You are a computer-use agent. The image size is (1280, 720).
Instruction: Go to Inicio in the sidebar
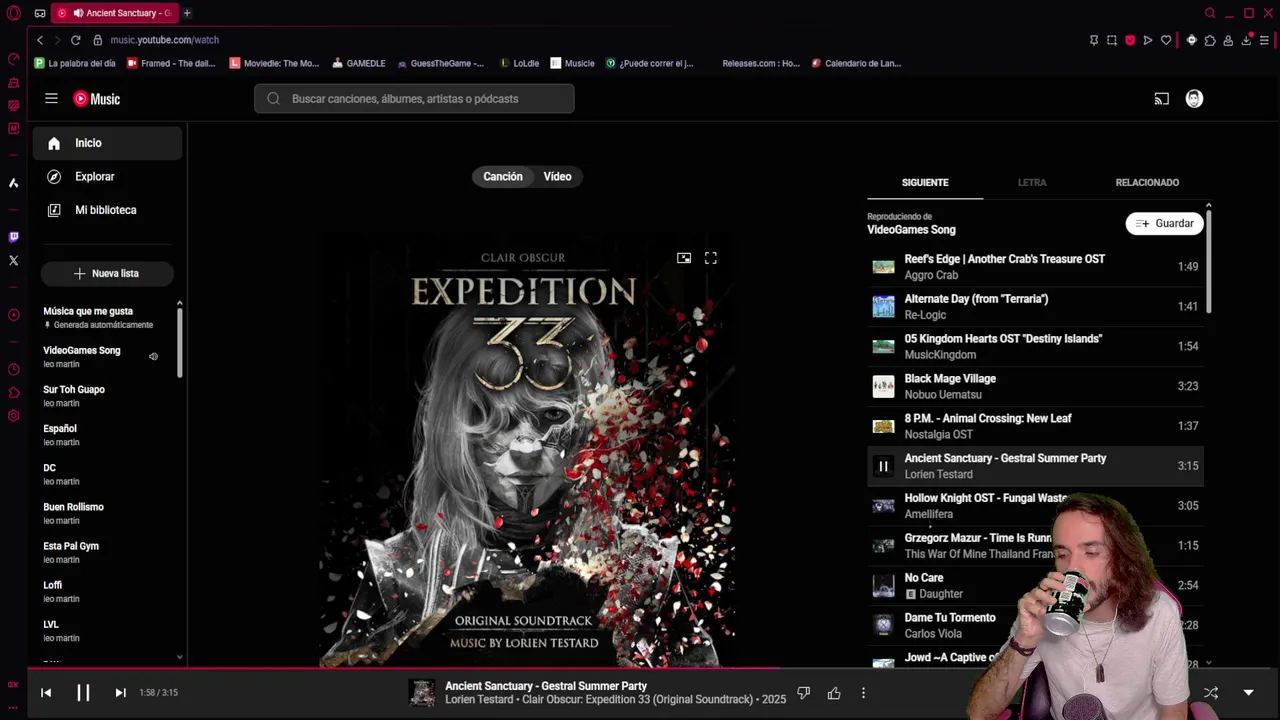(107, 143)
